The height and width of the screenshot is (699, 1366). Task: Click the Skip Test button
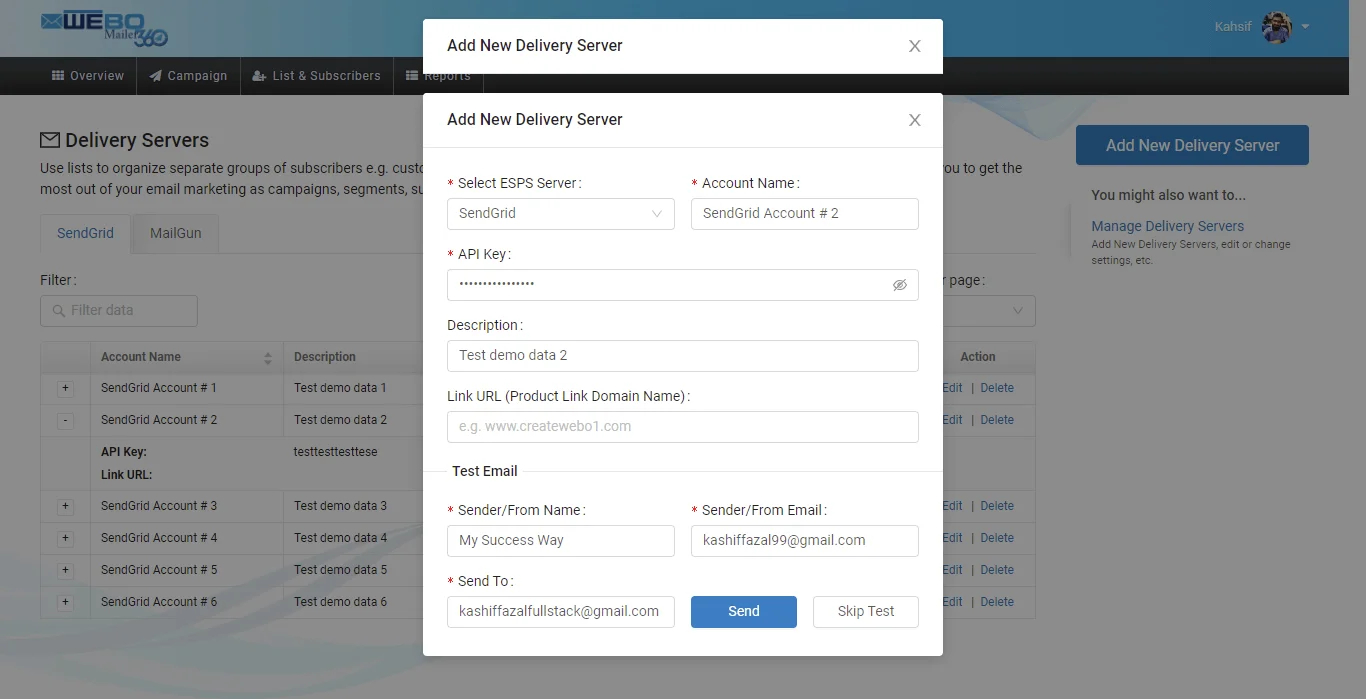865,612
